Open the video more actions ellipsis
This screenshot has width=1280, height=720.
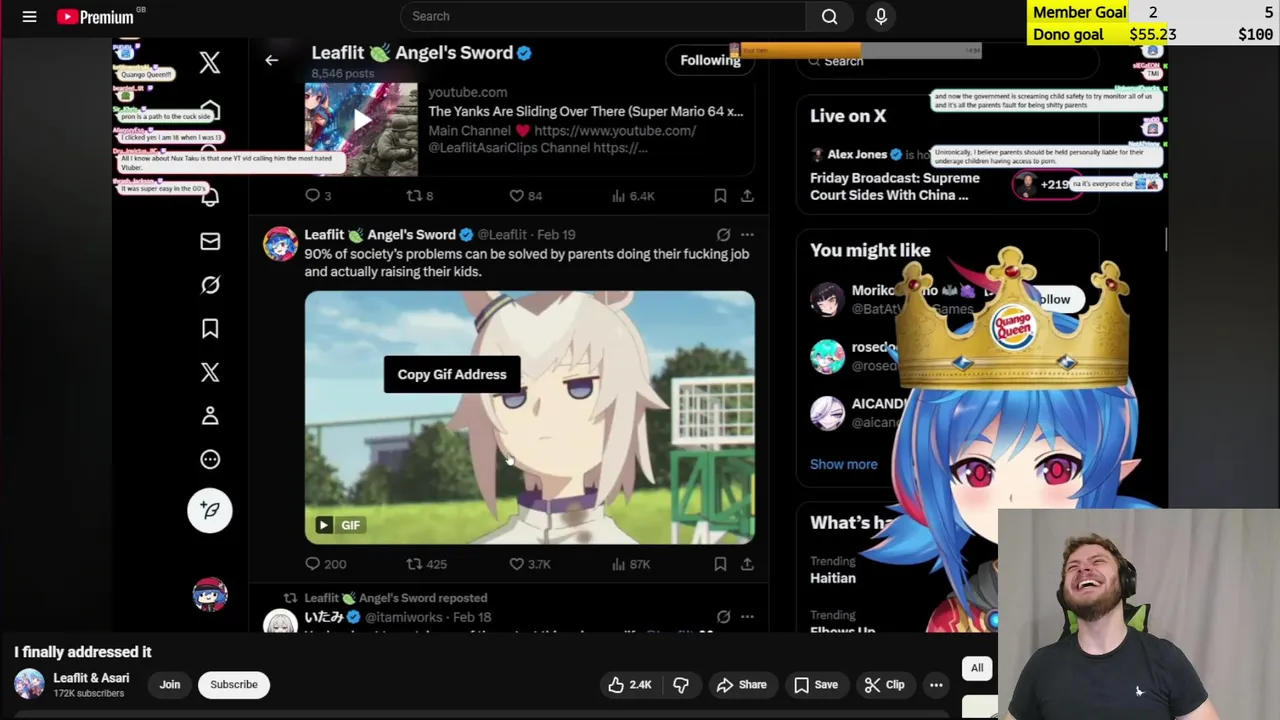(x=936, y=684)
